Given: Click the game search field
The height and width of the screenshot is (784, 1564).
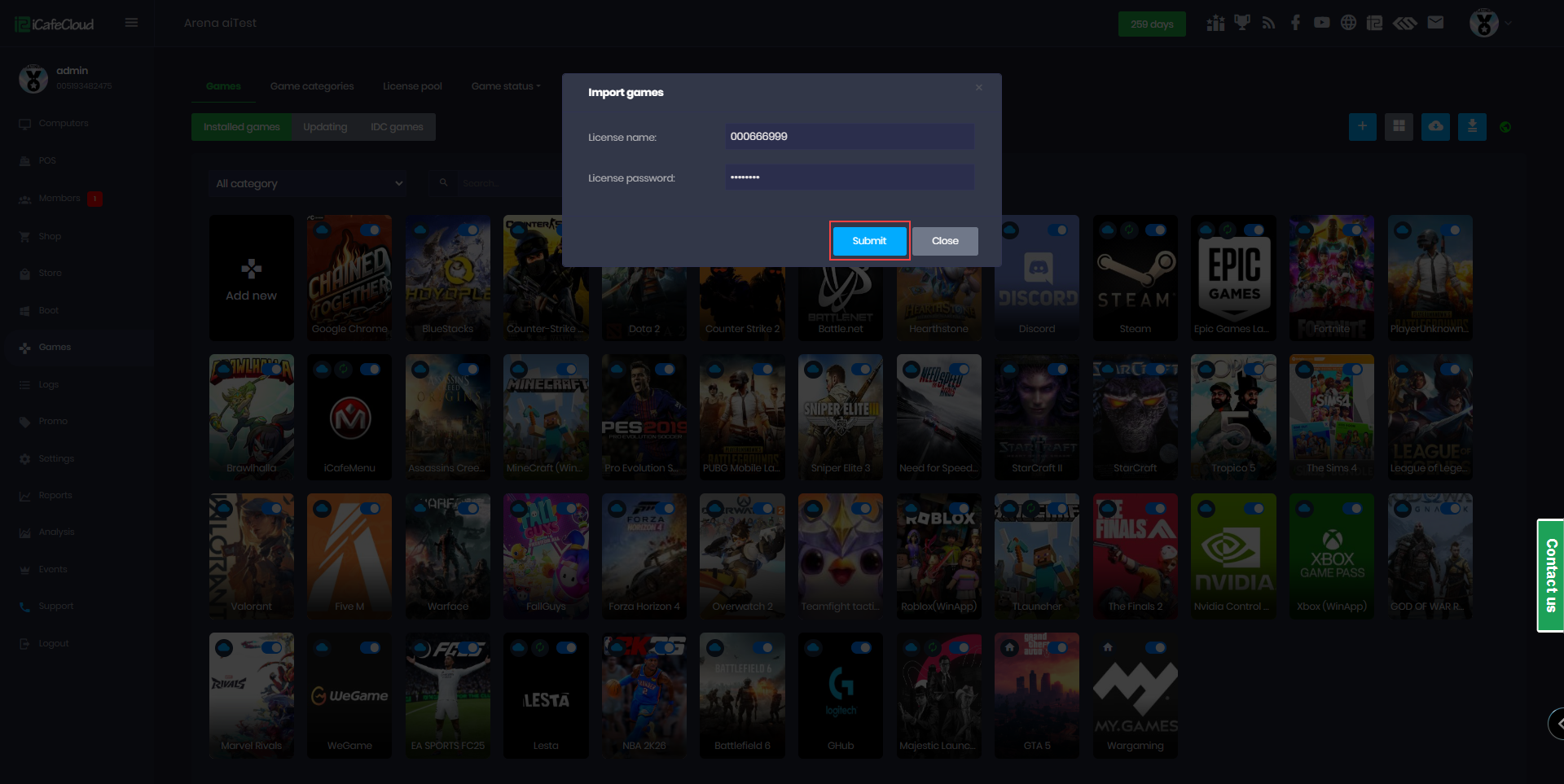Looking at the screenshot, I should tap(509, 184).
